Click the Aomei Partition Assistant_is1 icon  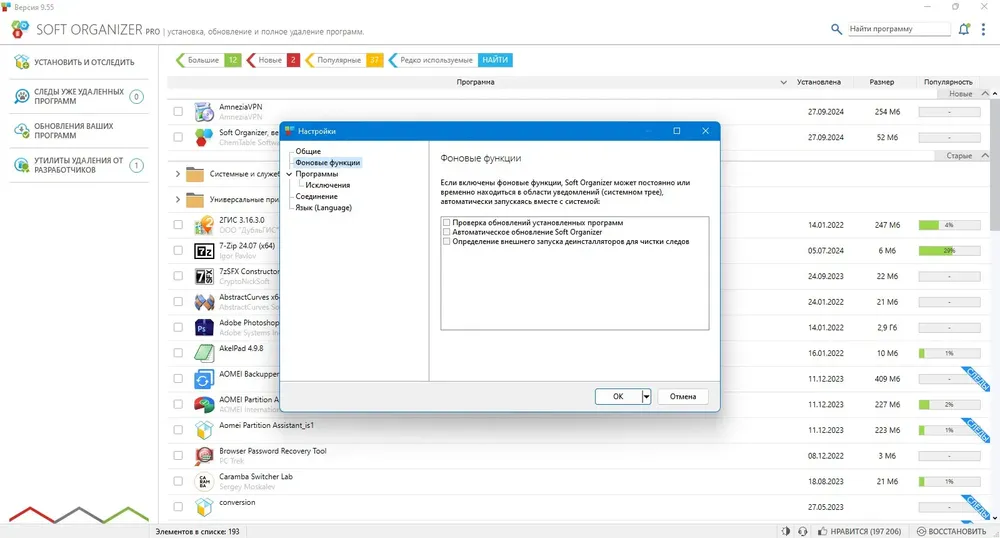point(203,430)
